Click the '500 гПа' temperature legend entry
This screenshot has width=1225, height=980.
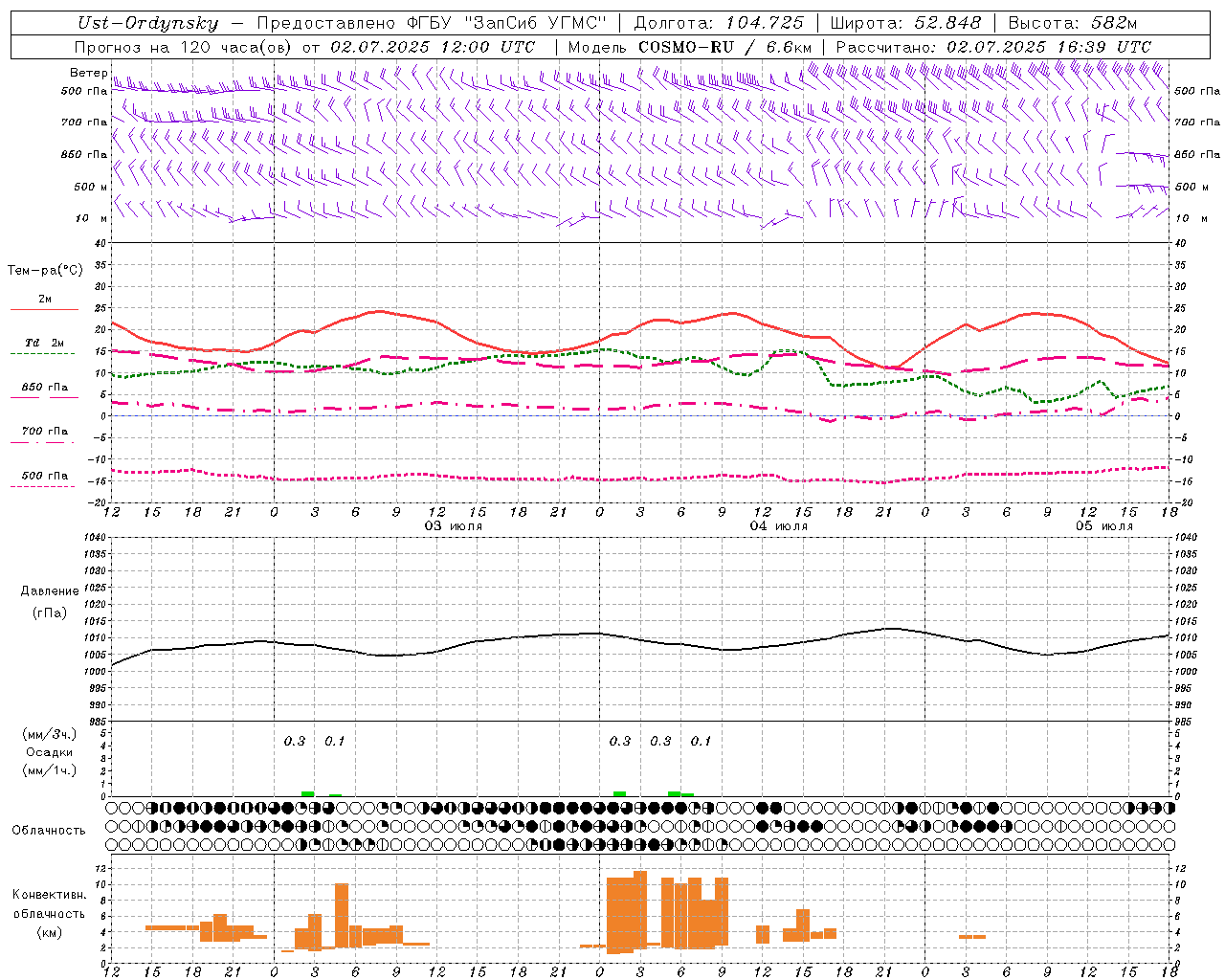[45, 475]
